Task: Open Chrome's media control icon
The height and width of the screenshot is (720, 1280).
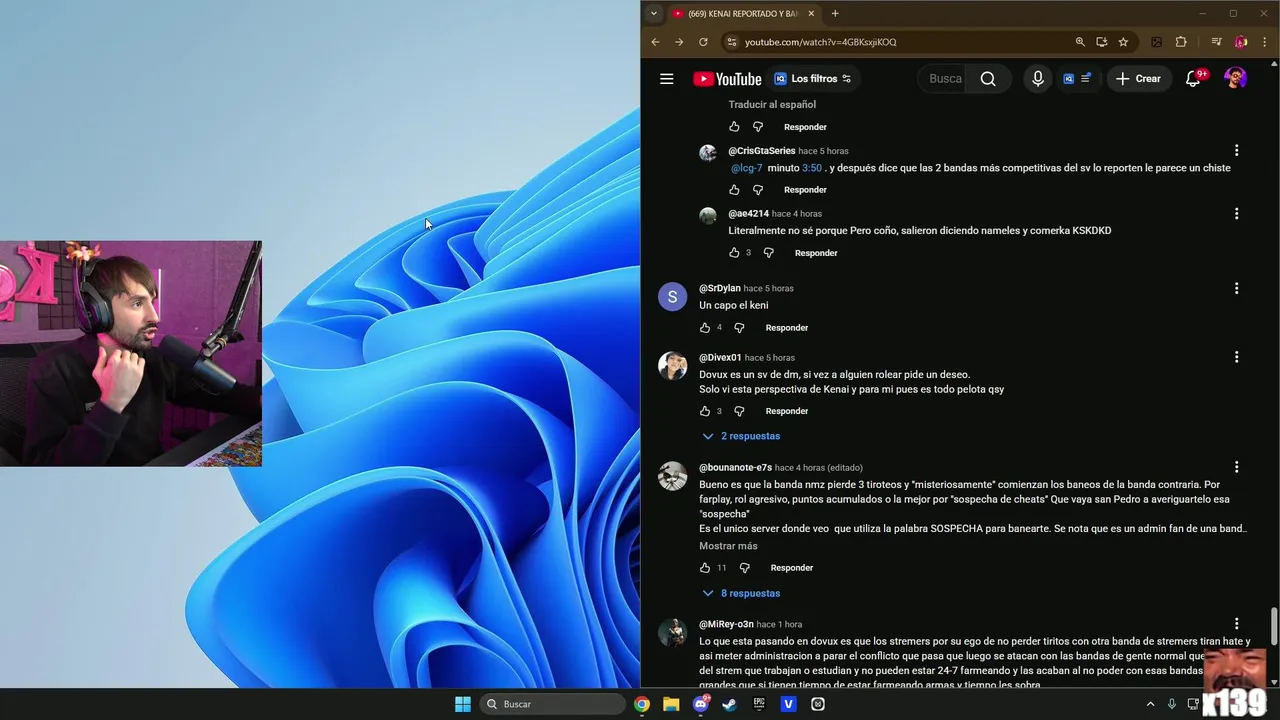Action: (x=1216, y=42)
